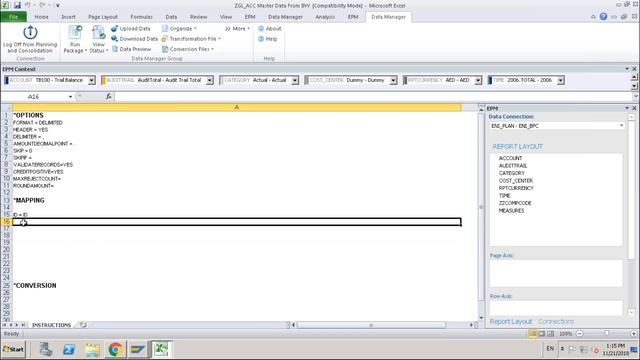Screen dimensions: 640x360
Task: Click the Excel taskbar icon
Action: click(x=161, y=349)
